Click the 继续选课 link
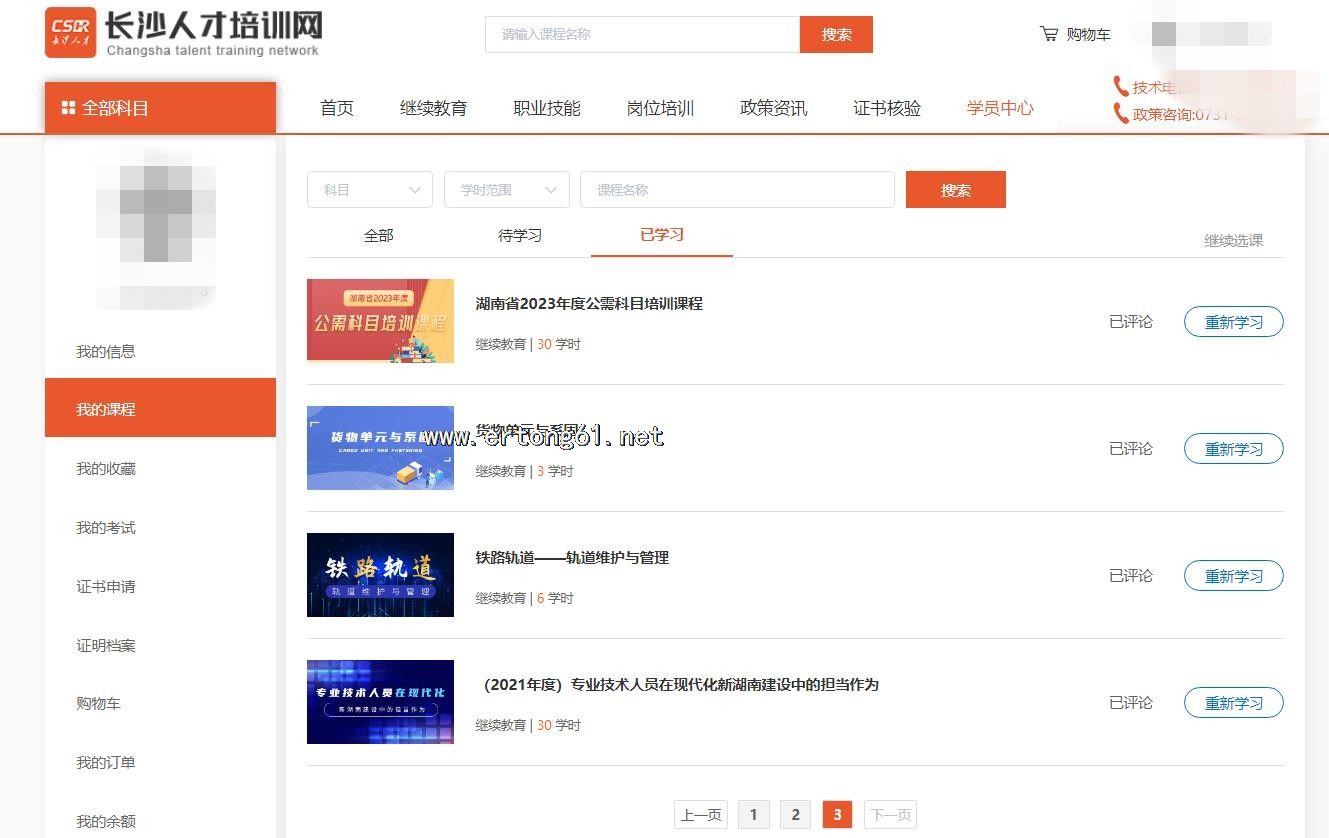This screenshot has width=1329, height=838. click(x=1233, y=241)
